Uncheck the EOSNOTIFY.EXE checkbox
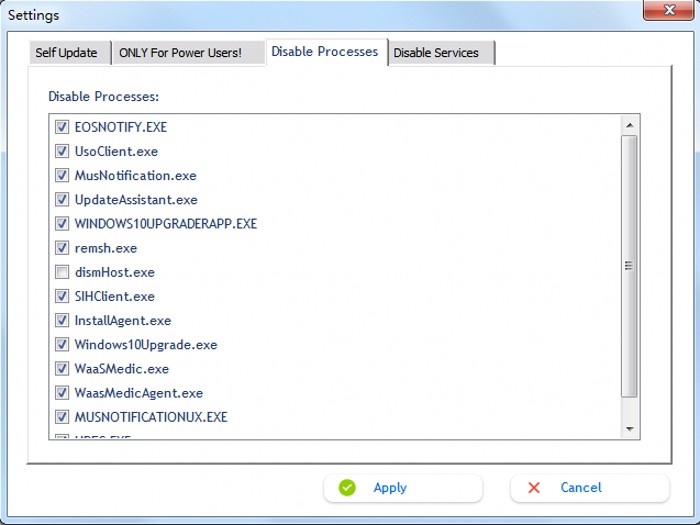This screenshot has height=525, width=700. [62, 127]
